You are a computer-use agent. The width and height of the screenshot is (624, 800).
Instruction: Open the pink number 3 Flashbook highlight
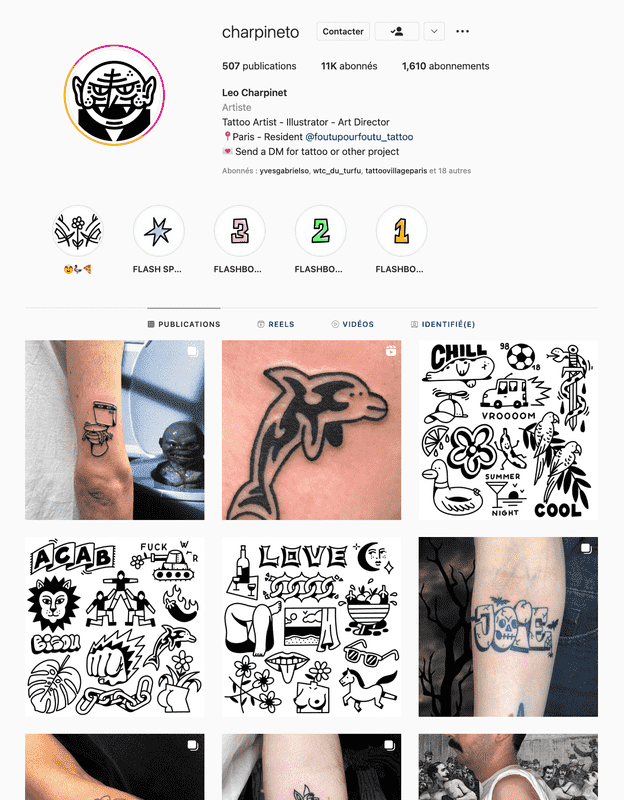pyautogui.click(x=239, y=231)
